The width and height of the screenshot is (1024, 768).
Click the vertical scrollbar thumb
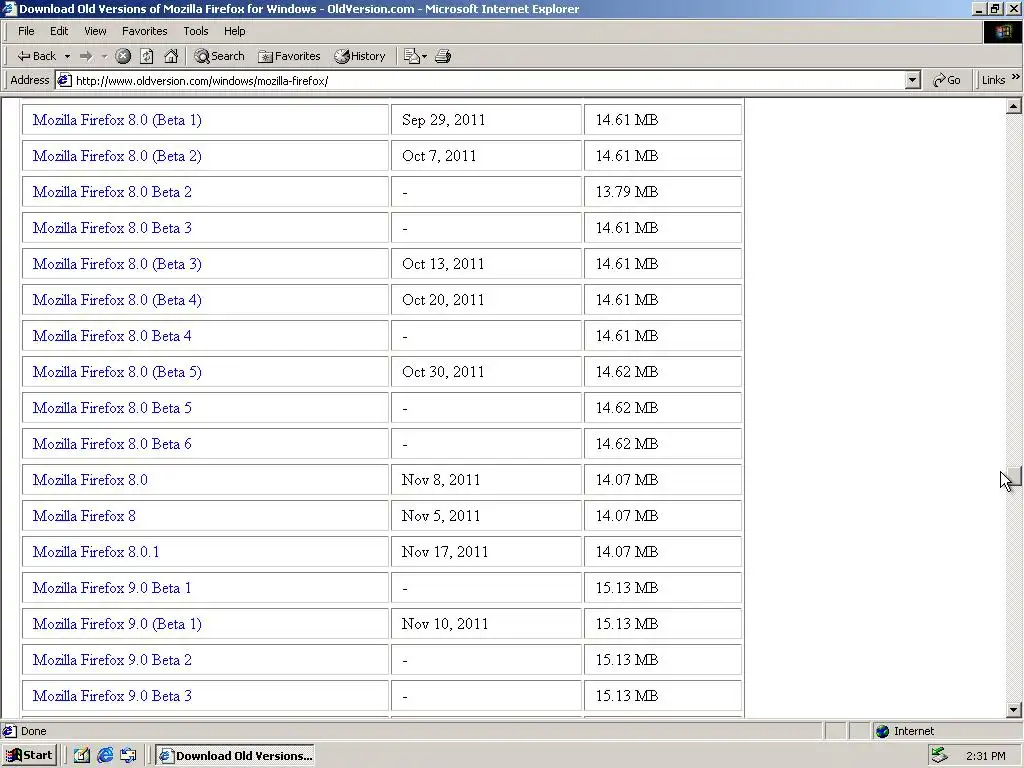pyautogui.click(x=1014, y=477)
